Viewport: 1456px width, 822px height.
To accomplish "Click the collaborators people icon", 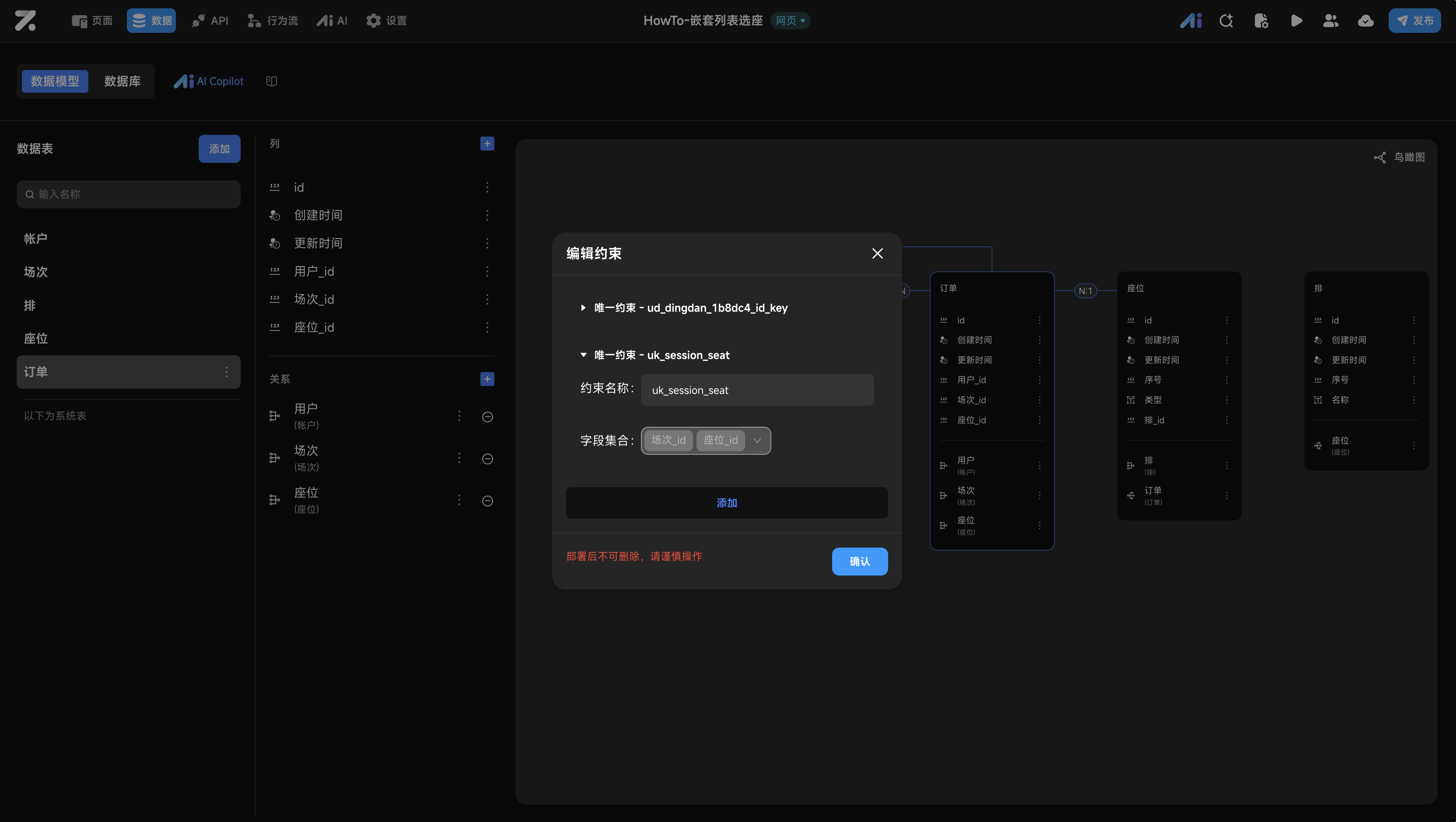I will click(x=1330, y=21).
